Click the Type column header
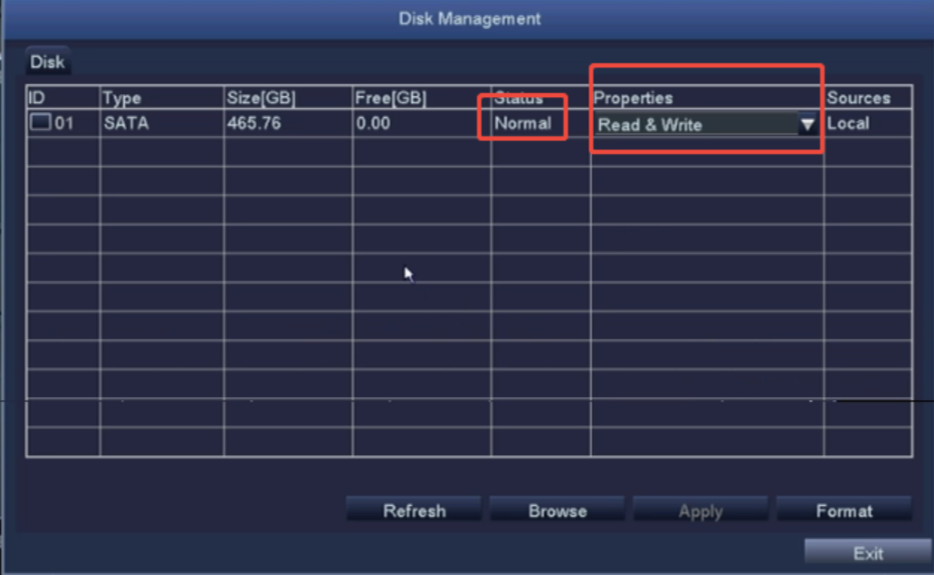 pos(122,98)
